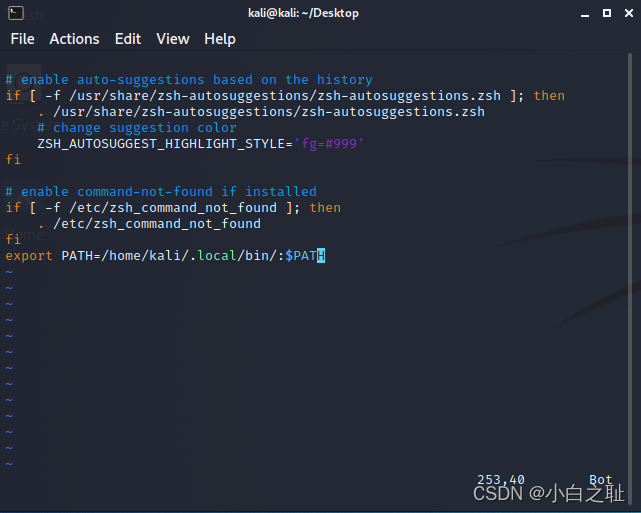The width and height of the screenshot is (641, 513).
Task: Click 'if' starting the /etc/zsh_command_not_found test
Action: click(x=13, y=208)
